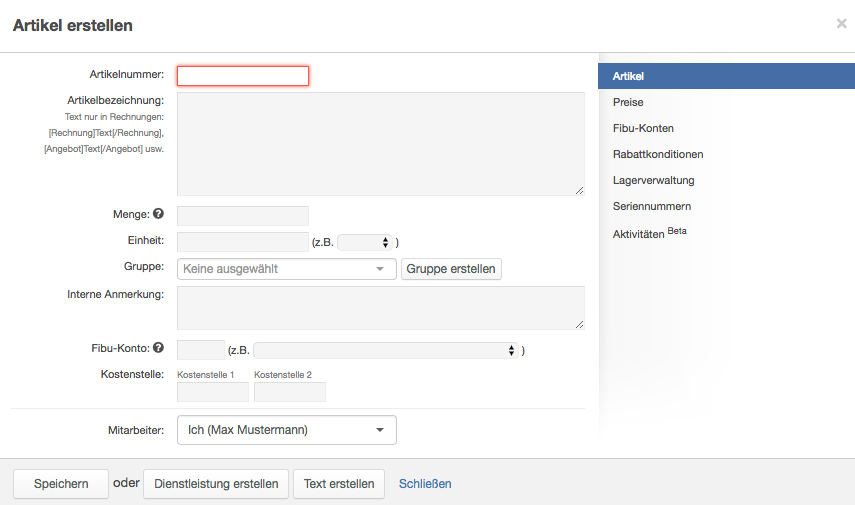Click the Interne Anmerkung textarea resize handle
This screenshot has width=855, height=505.
580,324
